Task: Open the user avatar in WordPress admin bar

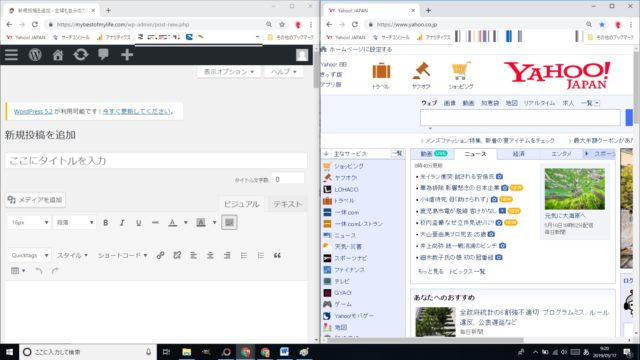Action: 302,55
